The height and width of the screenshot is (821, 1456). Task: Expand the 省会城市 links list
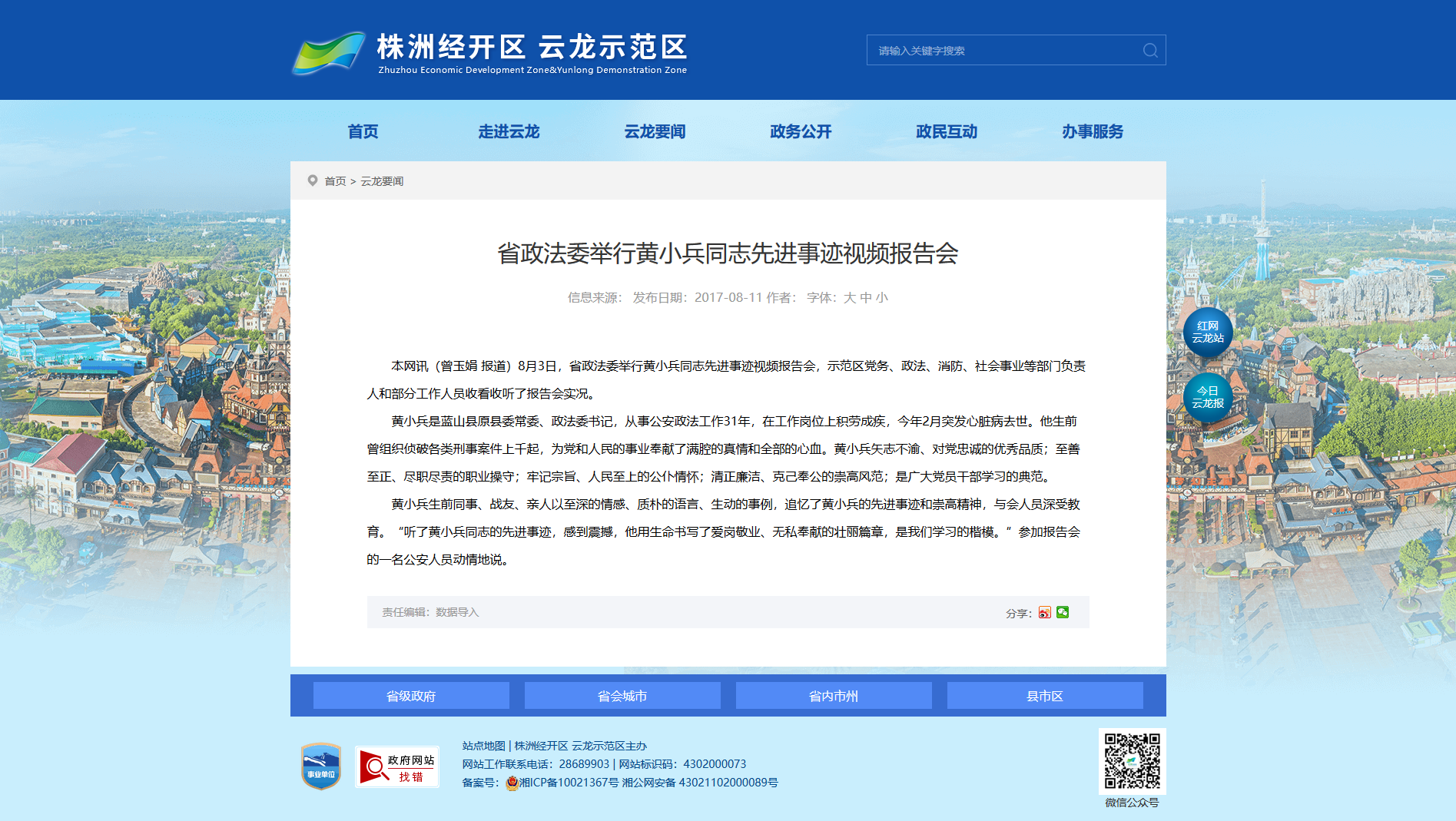point(622,696)
